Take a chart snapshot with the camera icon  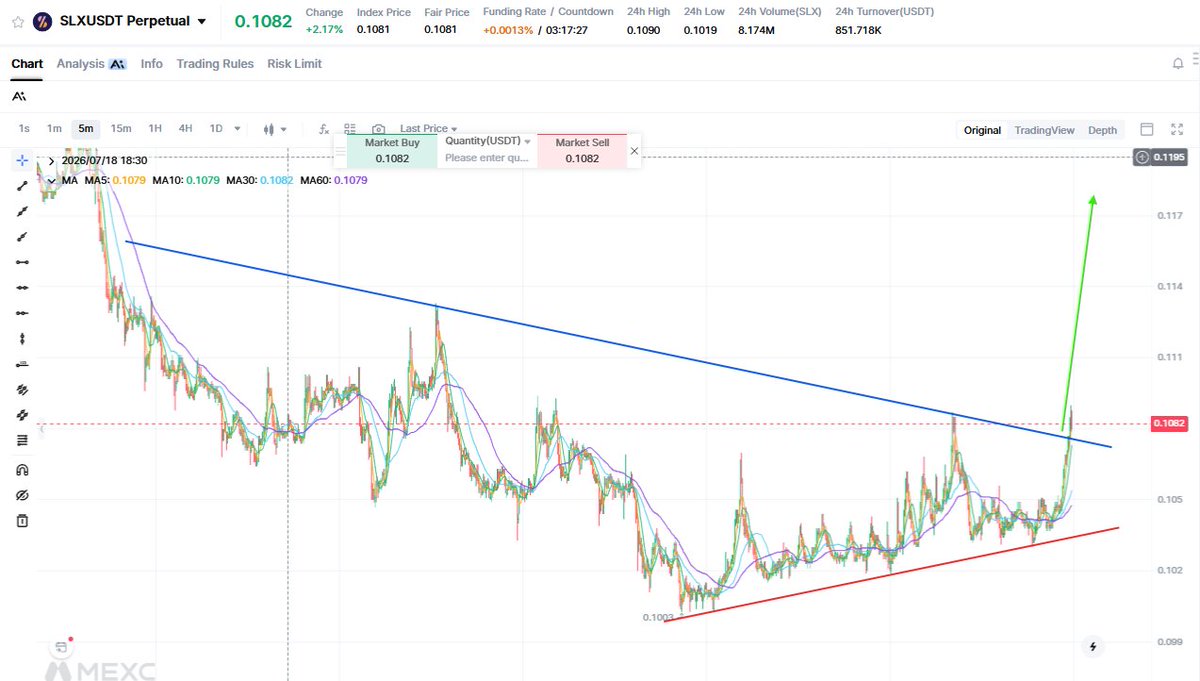[379, 129]
